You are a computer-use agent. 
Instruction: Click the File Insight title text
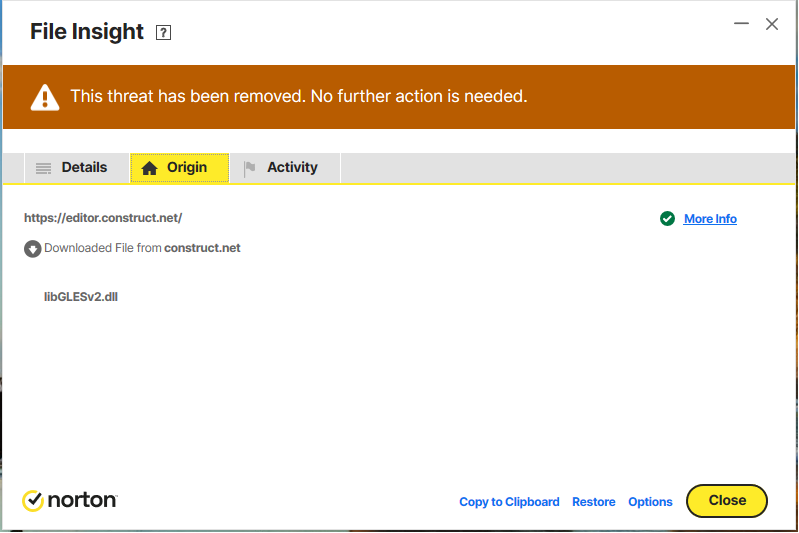coord(87,32)
